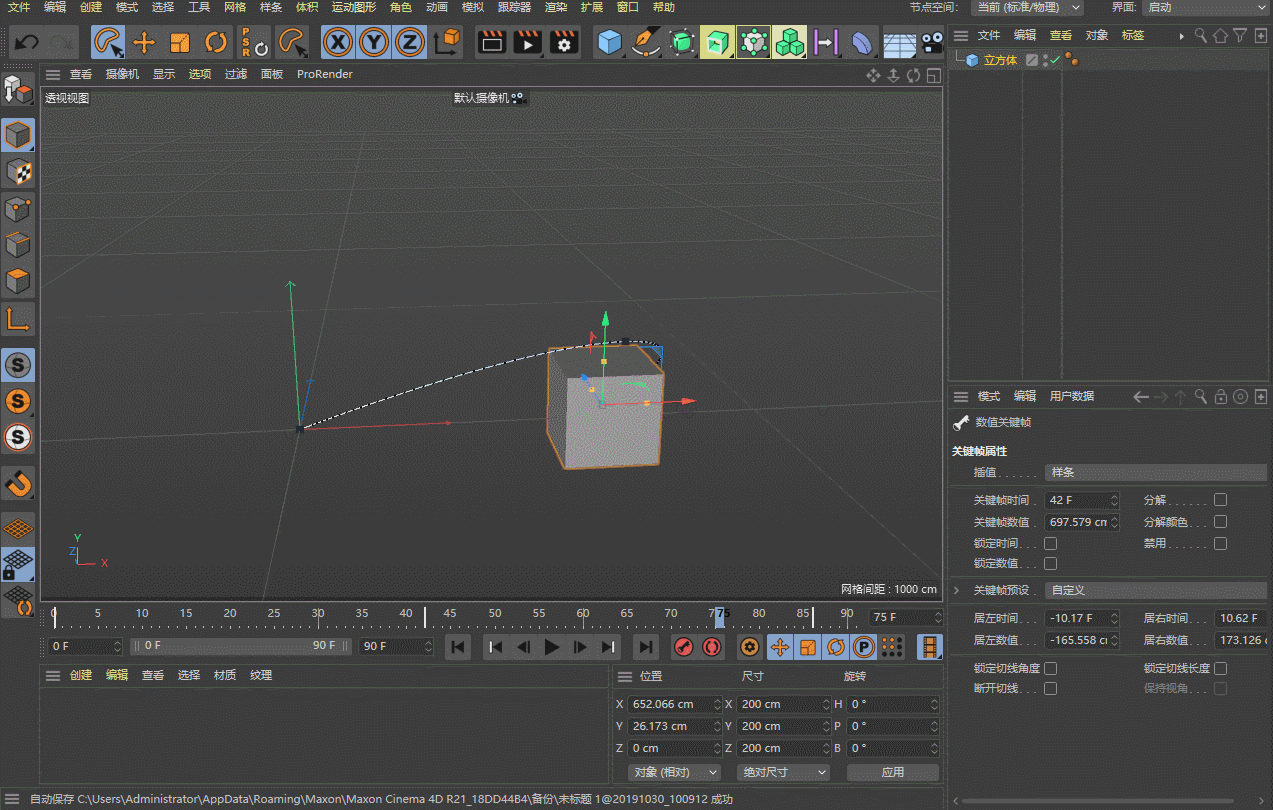The image size is (1273, 810).
Task: Toggle the X axis lock icon
Action: [x=339, y=42]
